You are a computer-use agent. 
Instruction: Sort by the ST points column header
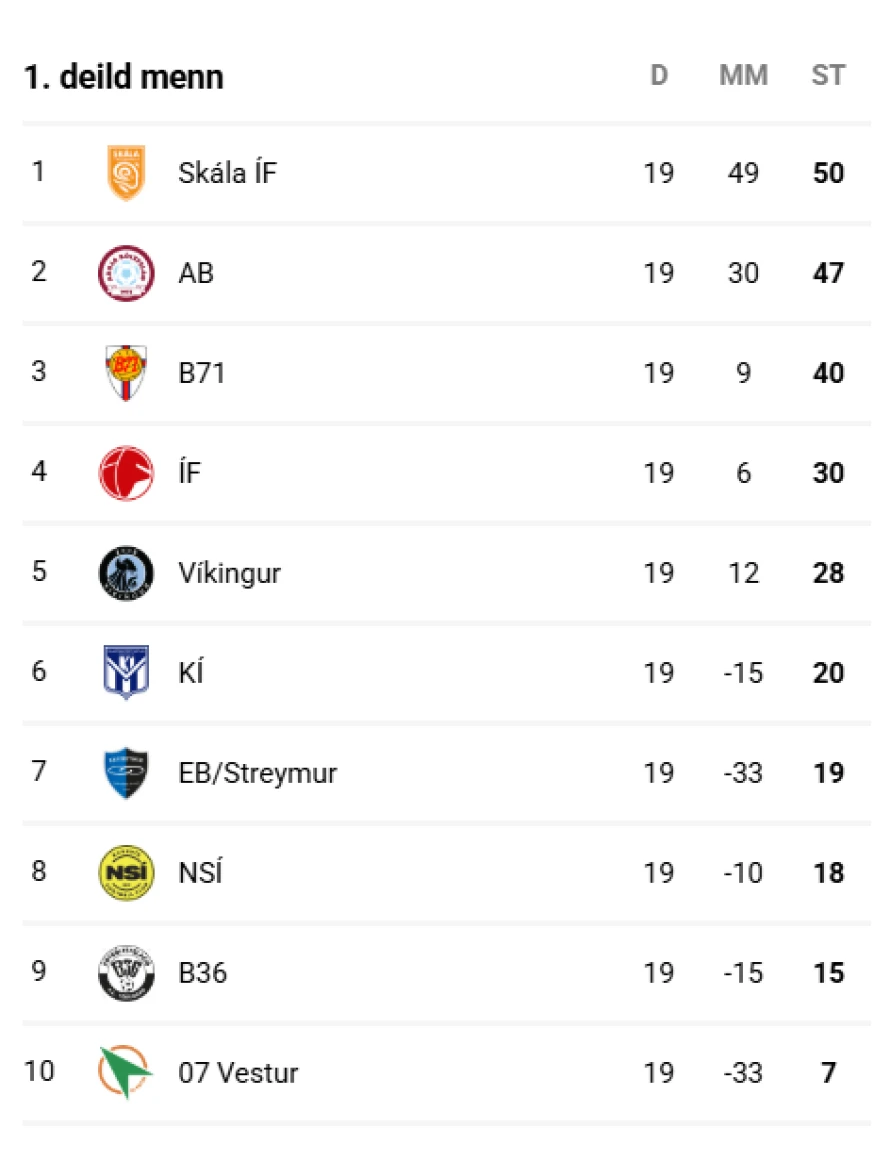pos(828,75)
